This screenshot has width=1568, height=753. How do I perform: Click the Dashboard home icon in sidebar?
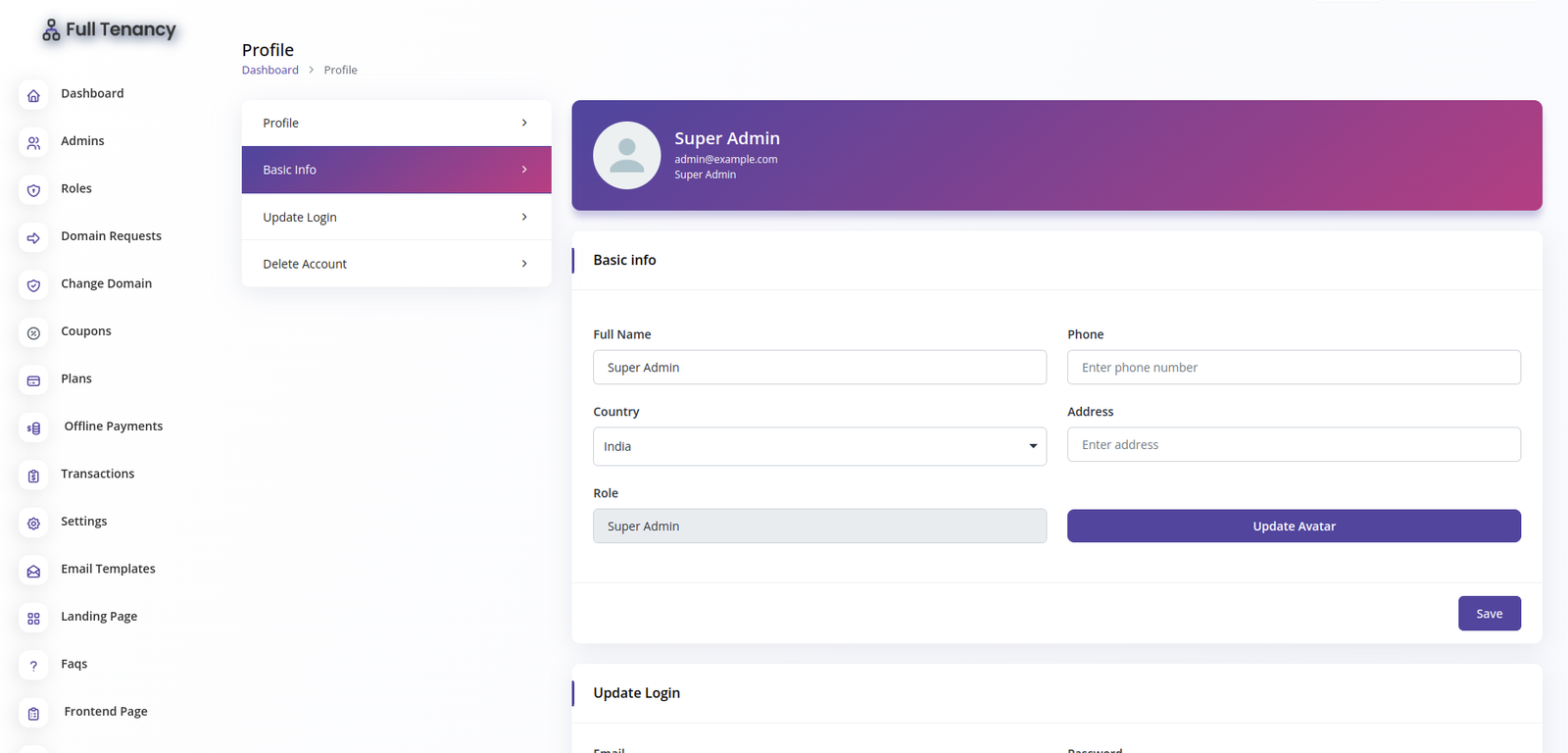(33, 95)
